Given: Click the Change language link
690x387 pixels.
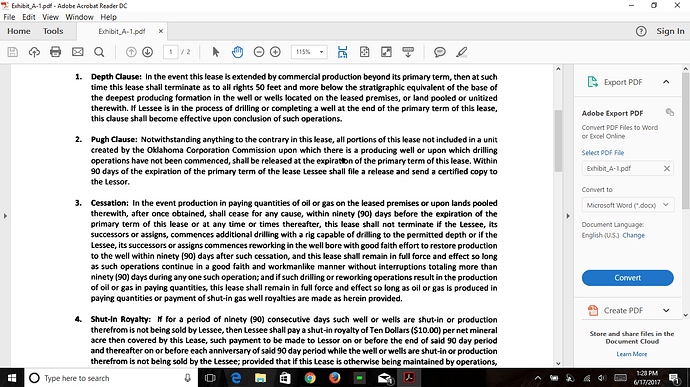Looking at the screenshot, I should (x=634, y=235).
